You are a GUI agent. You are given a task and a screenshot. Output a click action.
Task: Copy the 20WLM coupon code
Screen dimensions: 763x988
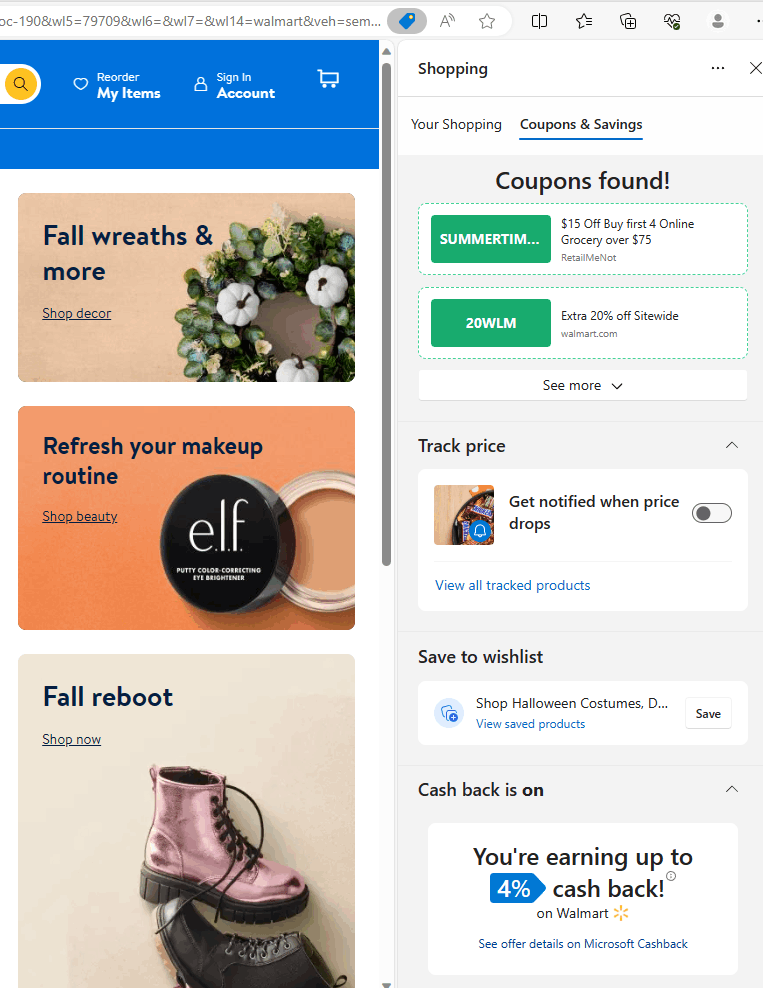[x=491, y=323]
